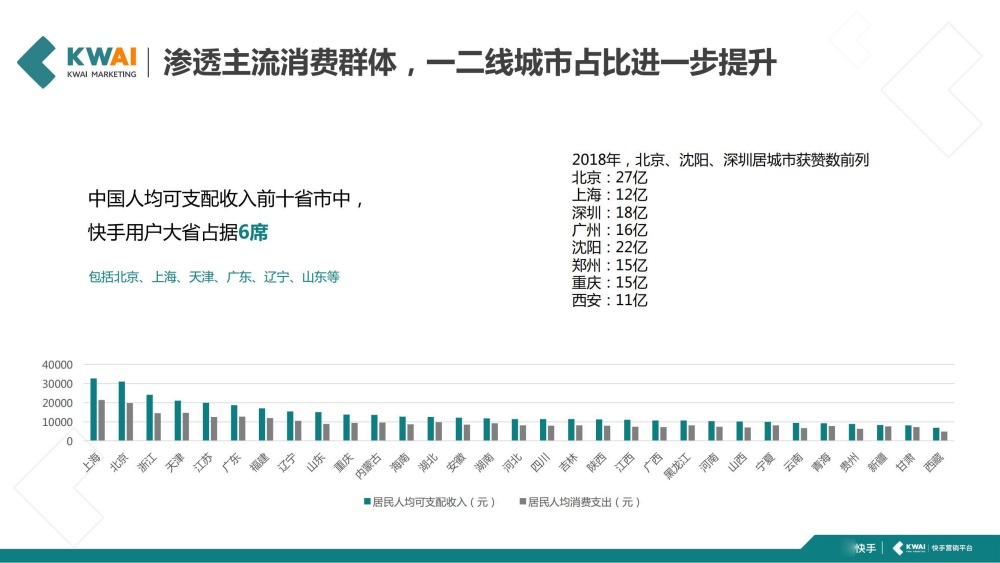Click the heading 2018年，北京、沈阳、深圳居城市获赞数前列
This screenshot has height=563, width=1000.
point(720,160)
